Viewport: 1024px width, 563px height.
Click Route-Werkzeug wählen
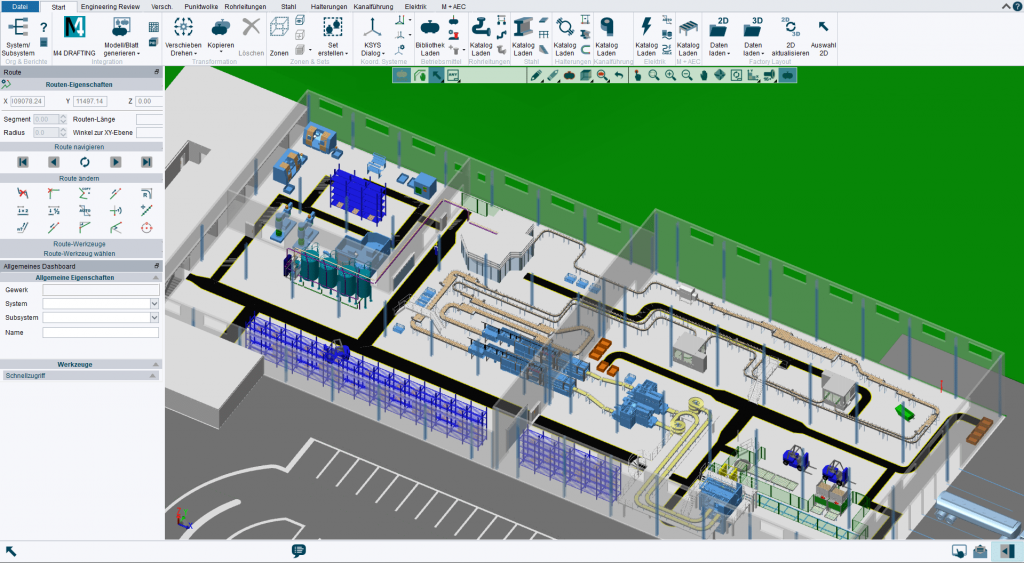pos(80,253)
